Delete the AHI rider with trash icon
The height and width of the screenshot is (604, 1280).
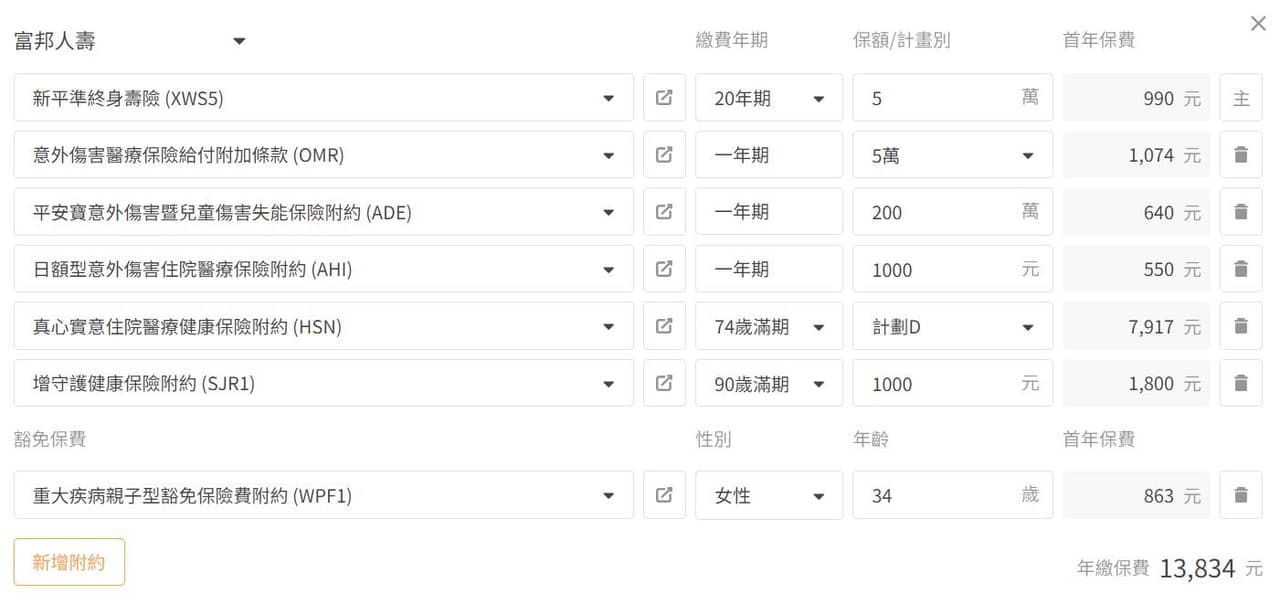[1241, 269]
